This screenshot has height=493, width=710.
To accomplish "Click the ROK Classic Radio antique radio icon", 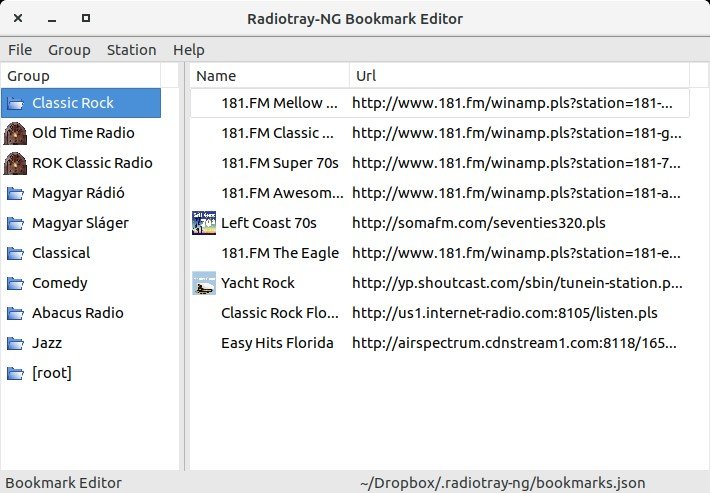I will coord(15,163).
